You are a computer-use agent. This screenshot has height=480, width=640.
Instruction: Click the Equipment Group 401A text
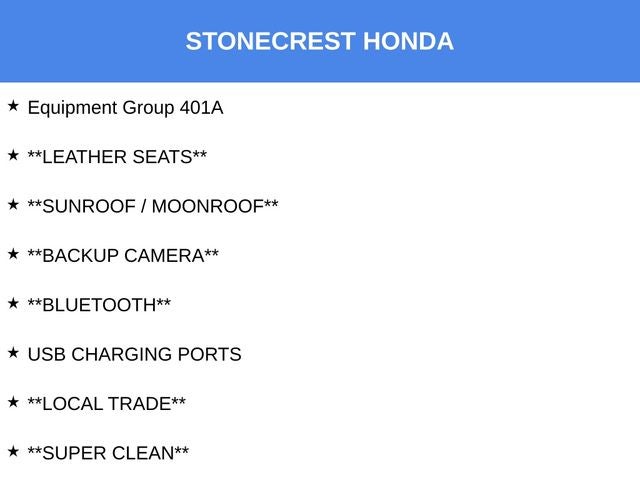(125, 108)
